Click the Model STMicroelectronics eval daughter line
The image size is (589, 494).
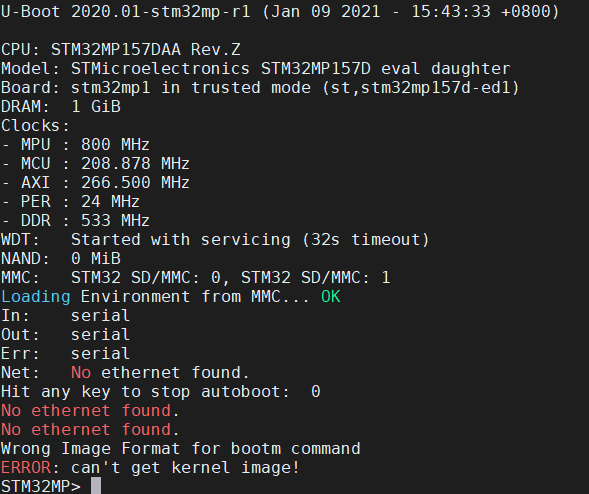point(255,69)
